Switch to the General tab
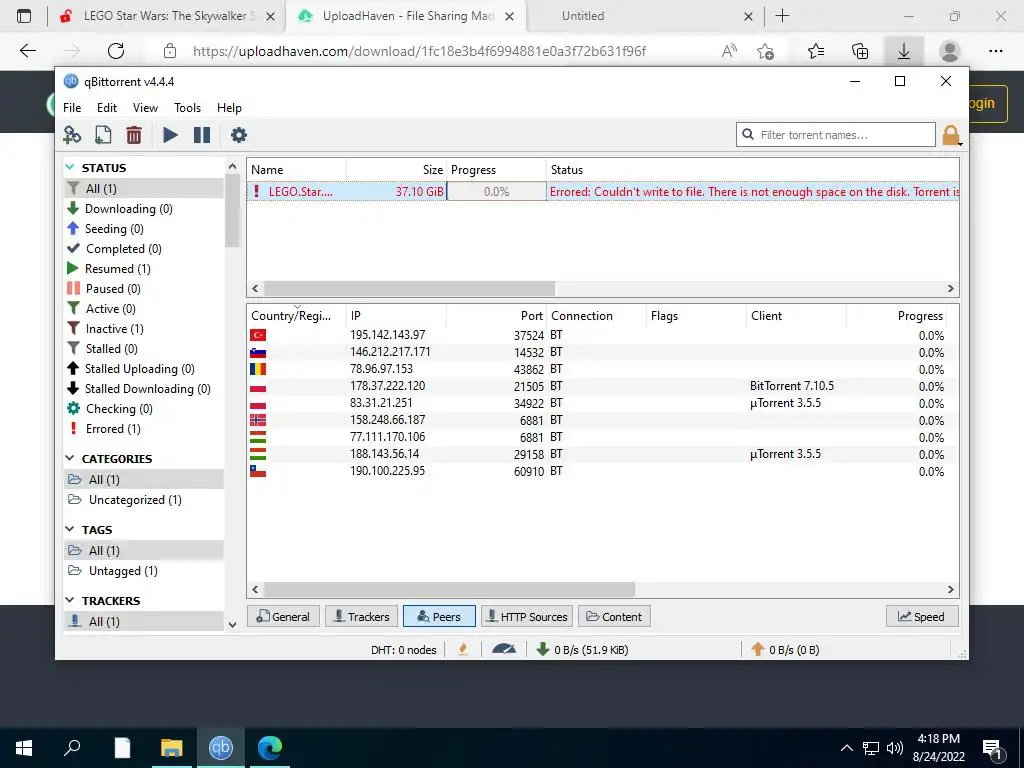This screenshot has width=1024, height=768. point(283,616)
